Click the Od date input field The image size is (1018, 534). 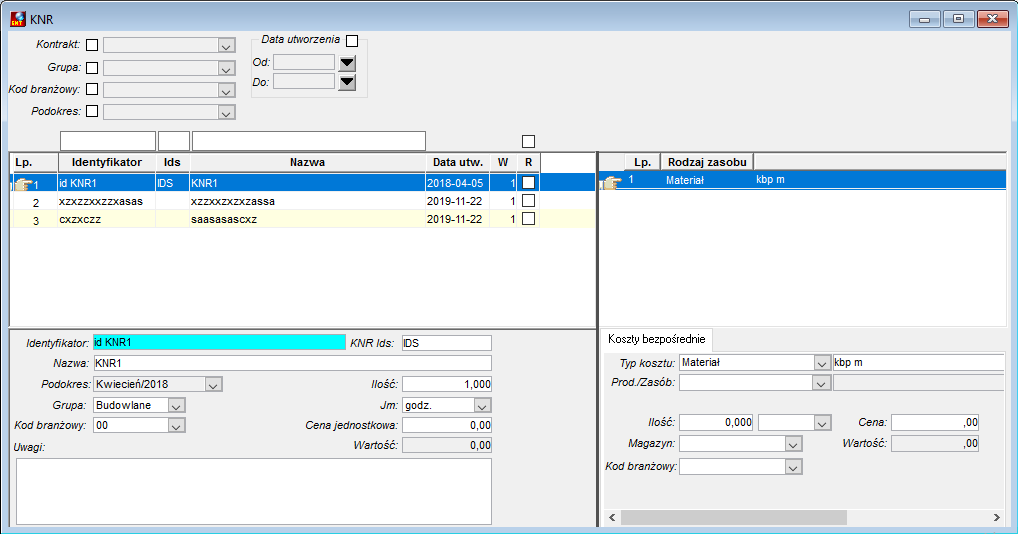point(304,62)
